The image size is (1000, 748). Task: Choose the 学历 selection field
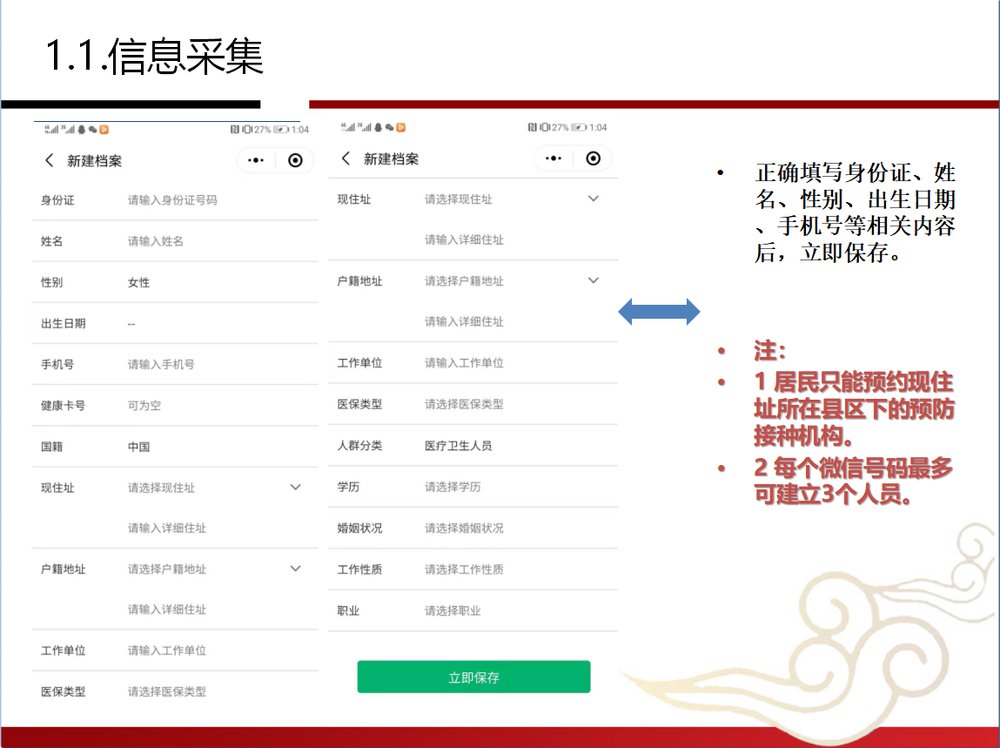pyautogui.click(x=452, y=487)
